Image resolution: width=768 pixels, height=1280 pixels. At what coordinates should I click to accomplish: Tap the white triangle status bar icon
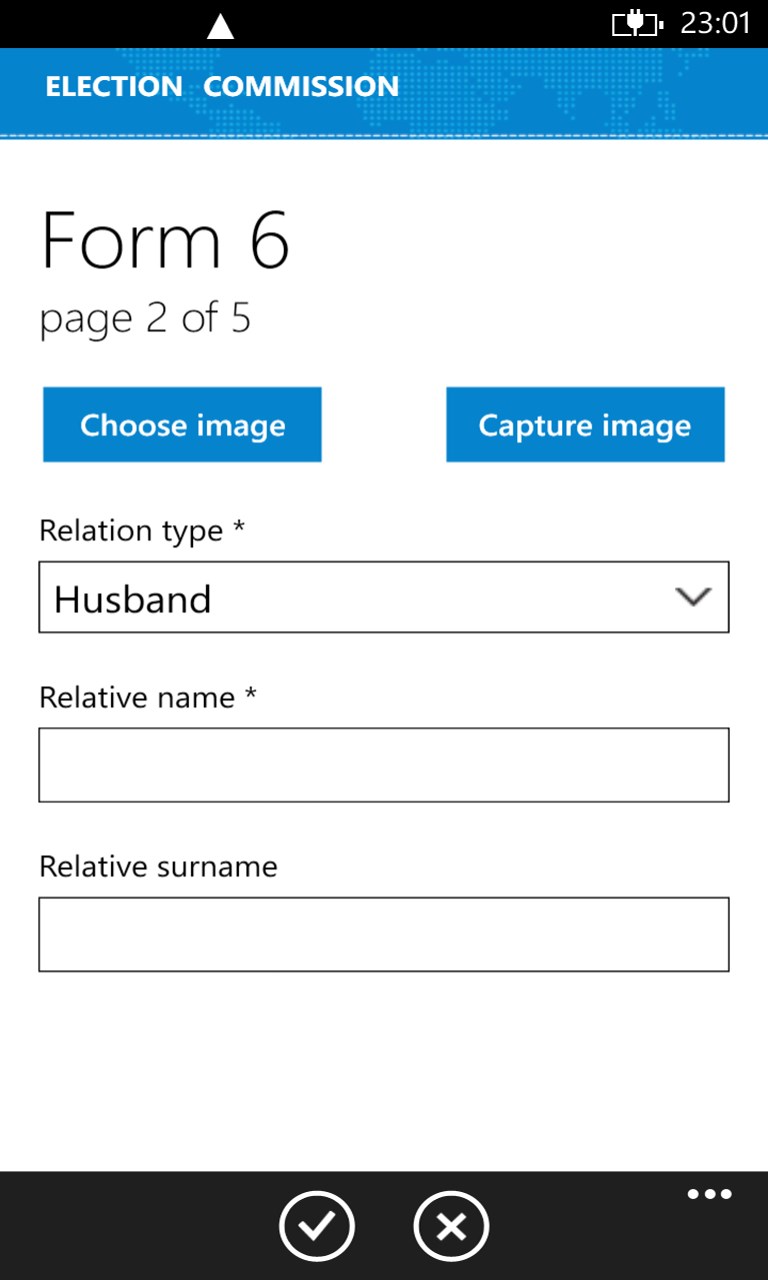click(x=220, y=27)
